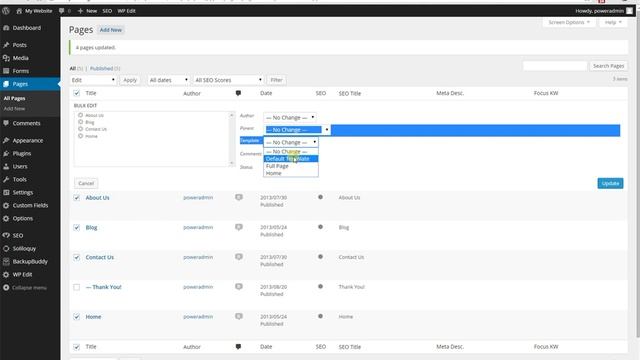The height and width of the screenshot is (360, 640).
Task: Select No Change template option
Action: pyautogui.click(x=291, y=151)
